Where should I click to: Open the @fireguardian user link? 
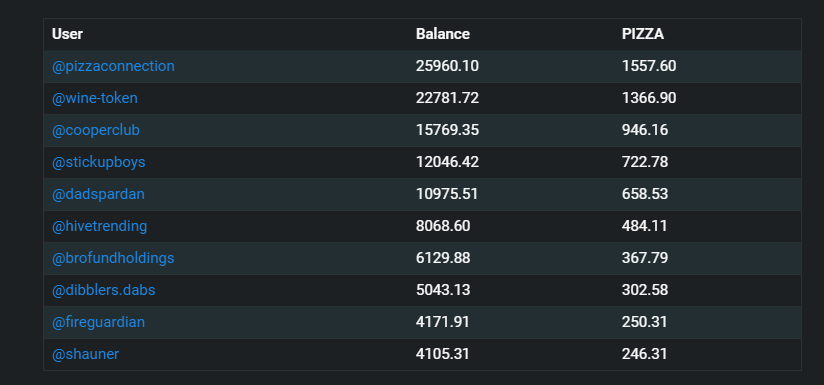[98, 322]
